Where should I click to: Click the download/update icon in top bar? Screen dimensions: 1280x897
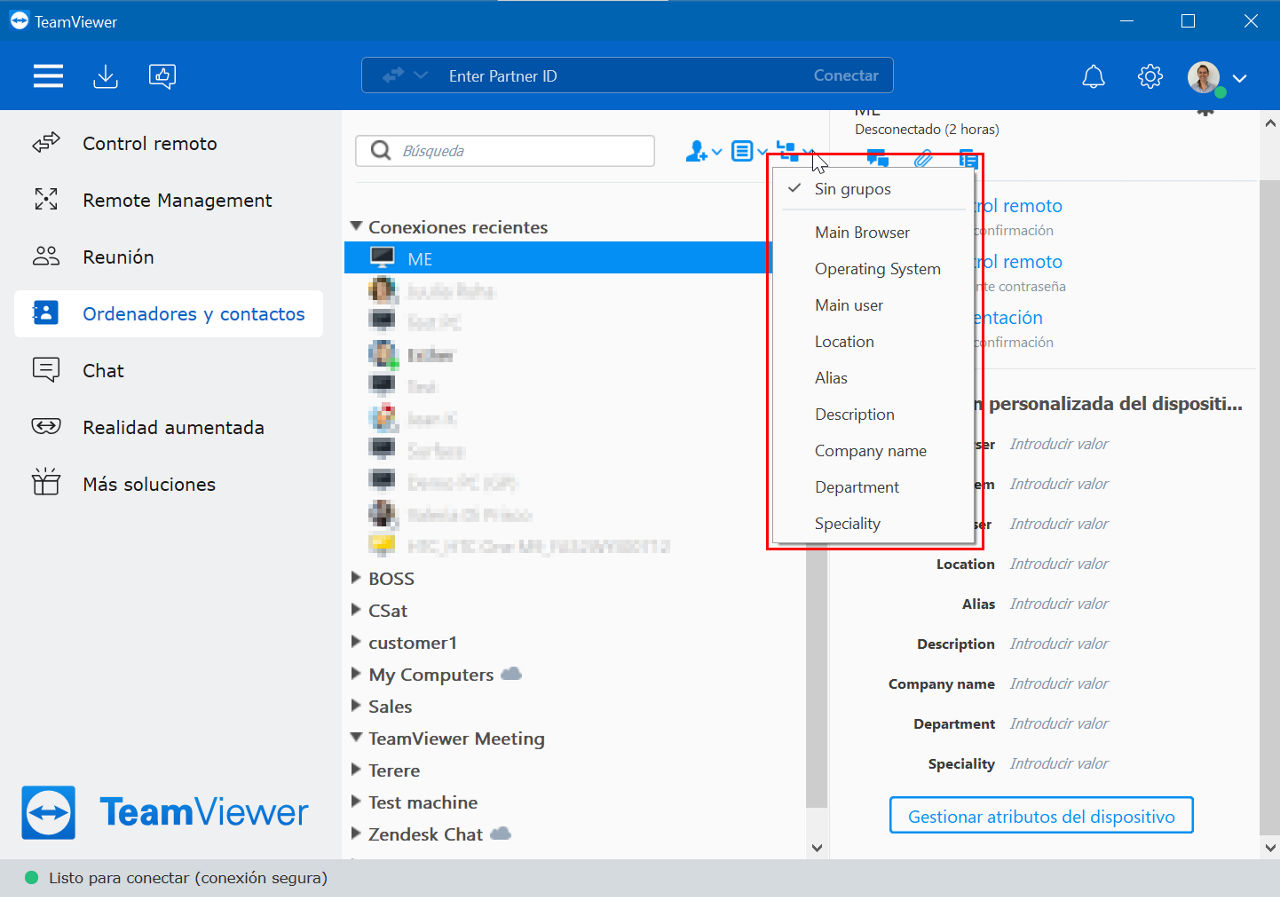[105, 76]
